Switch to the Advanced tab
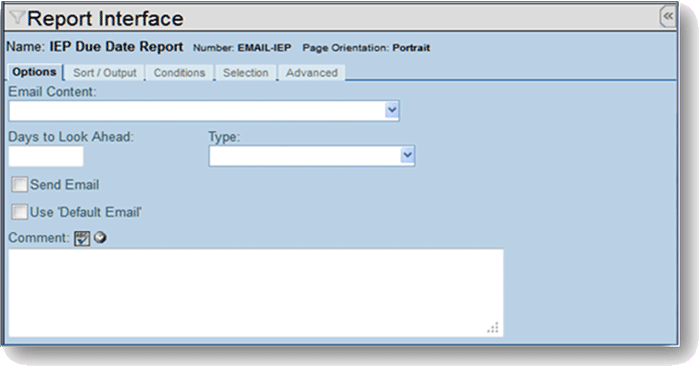700x368 pixels. pyautogui.click(x=312, y=73)
